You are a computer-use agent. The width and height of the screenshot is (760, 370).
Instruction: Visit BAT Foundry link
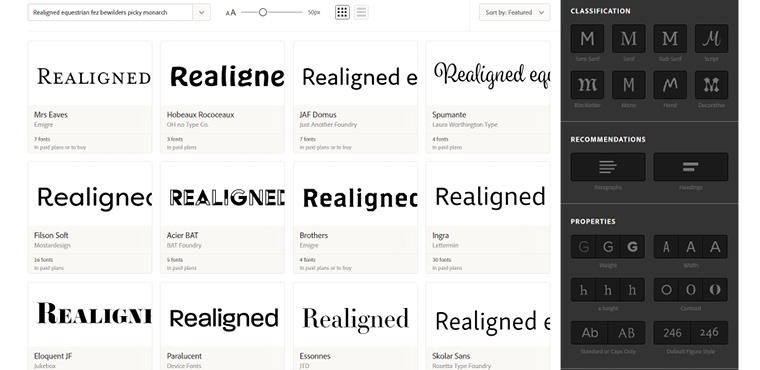point(184,245)
